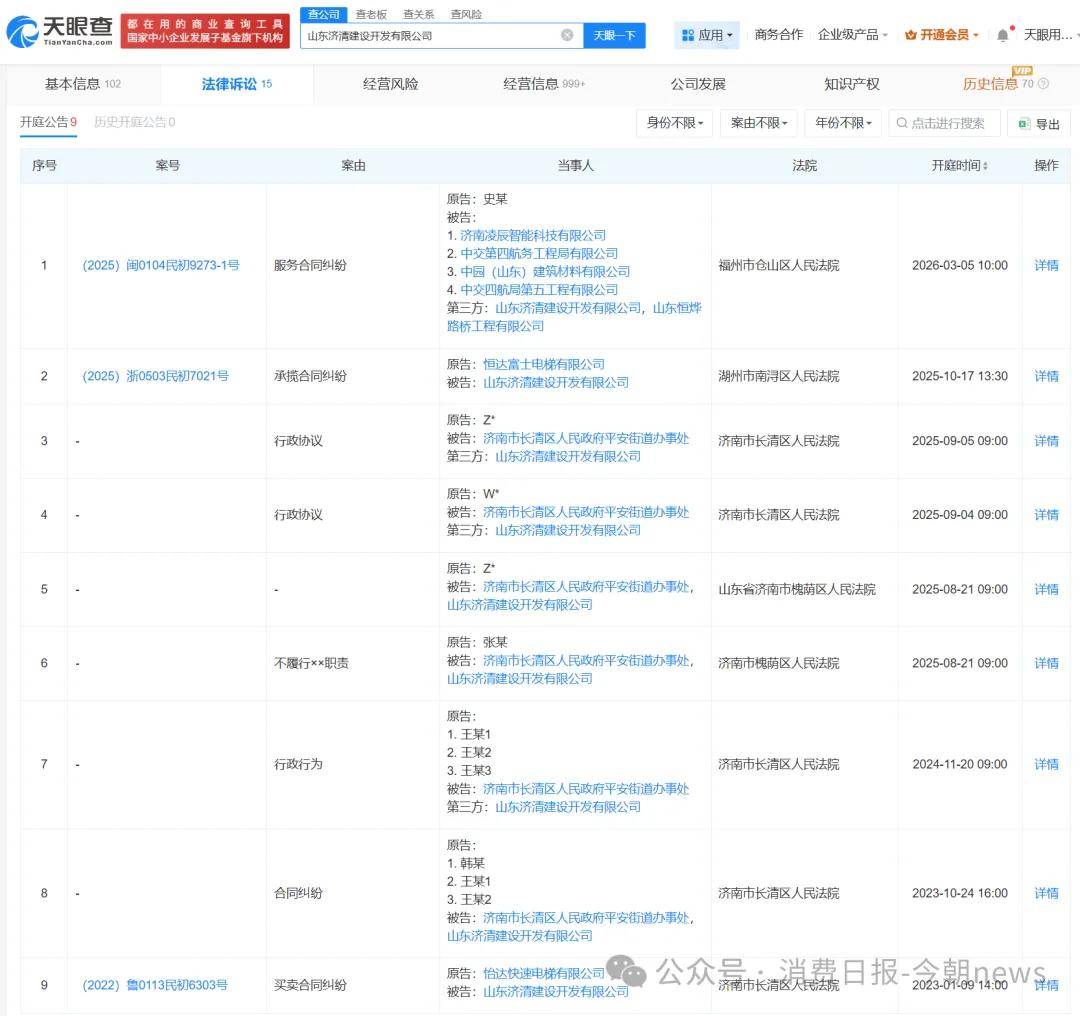Click 详情 for row 6 张某 case
This screenshot has width=1080, height=1016.
pos(1046,663)
